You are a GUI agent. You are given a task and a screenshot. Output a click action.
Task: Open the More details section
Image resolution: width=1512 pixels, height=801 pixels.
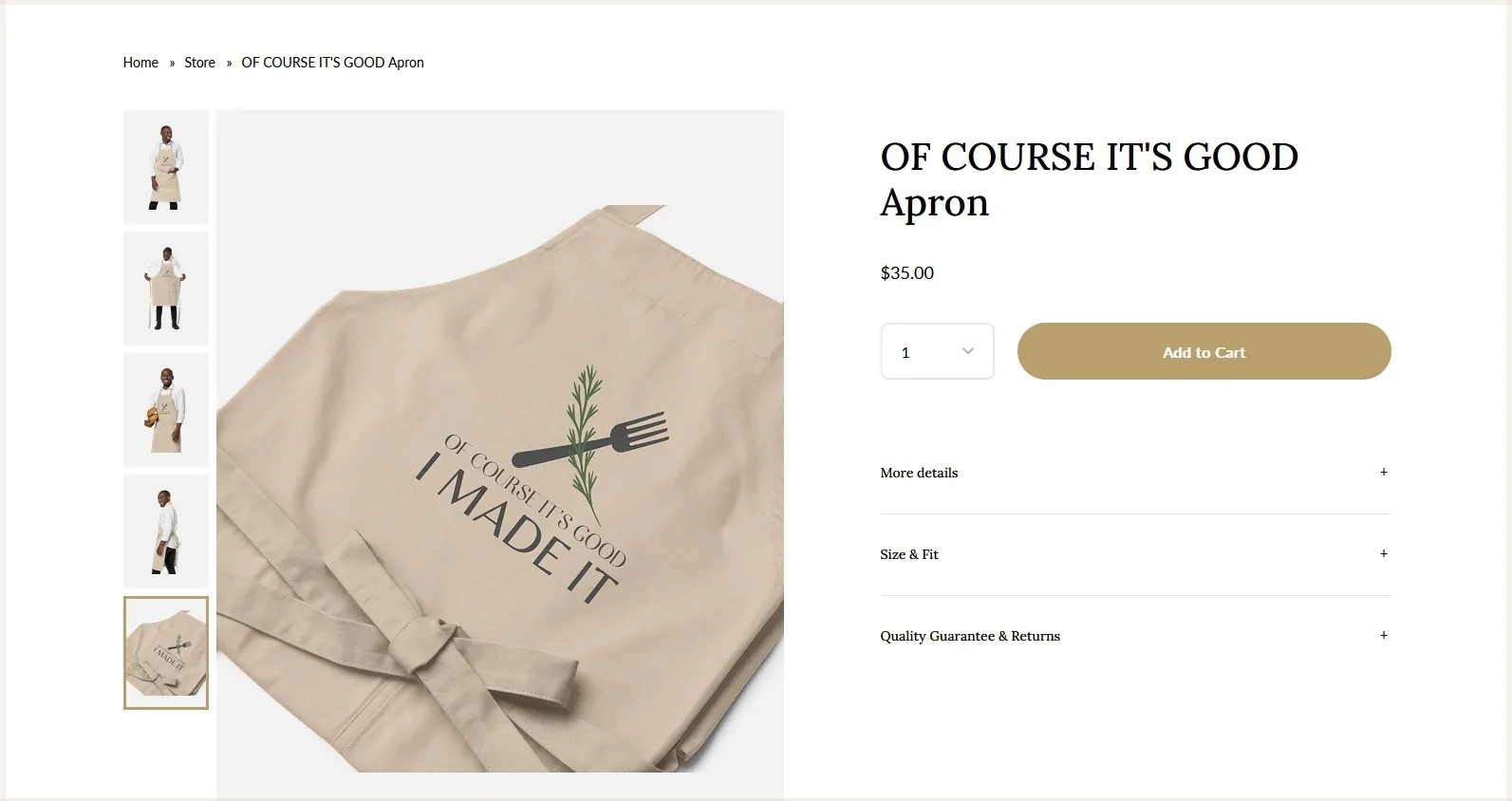[1135, 473]
